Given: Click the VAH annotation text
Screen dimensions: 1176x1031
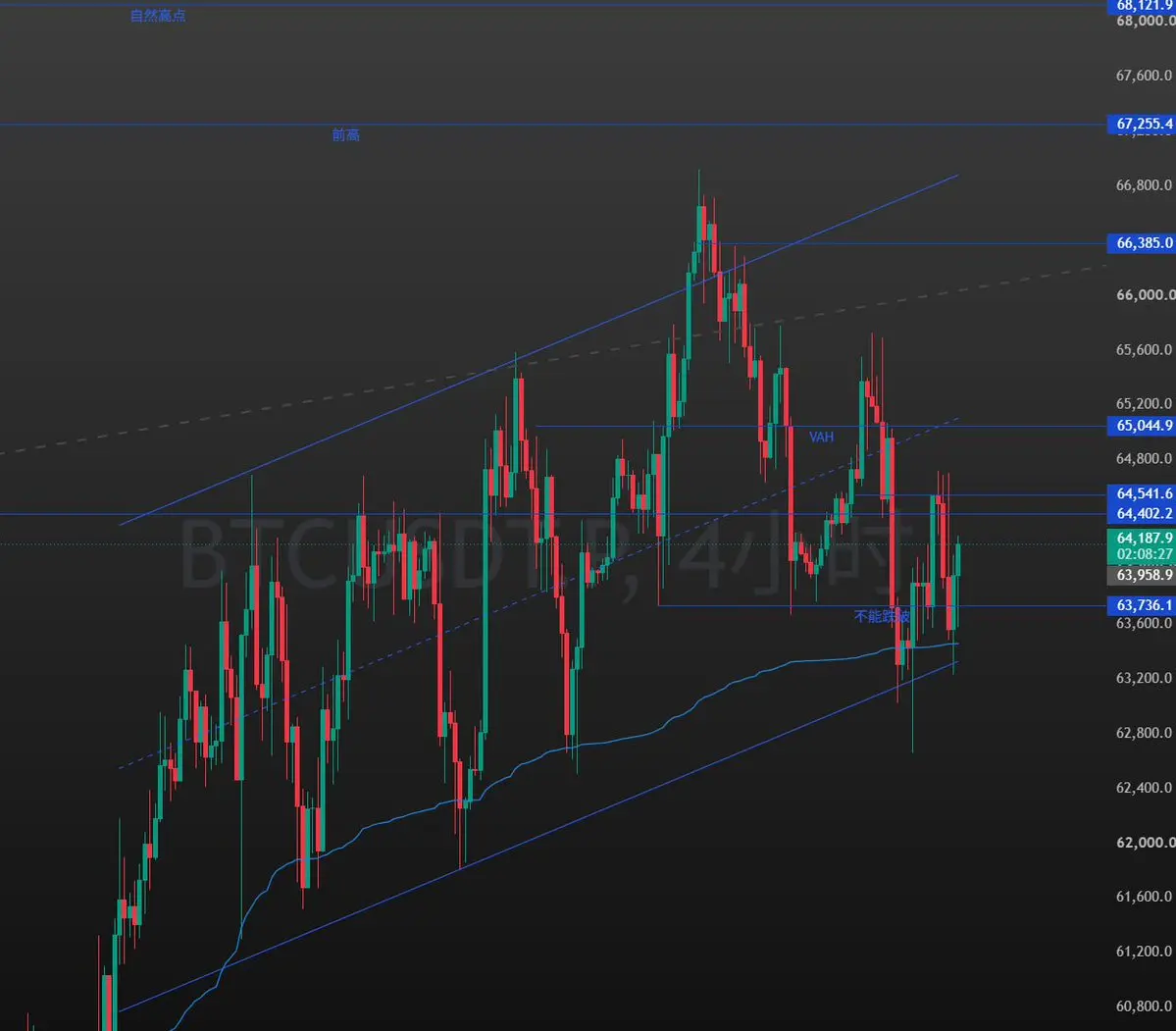Looking at the screenshot, I should tap(821, 437).
